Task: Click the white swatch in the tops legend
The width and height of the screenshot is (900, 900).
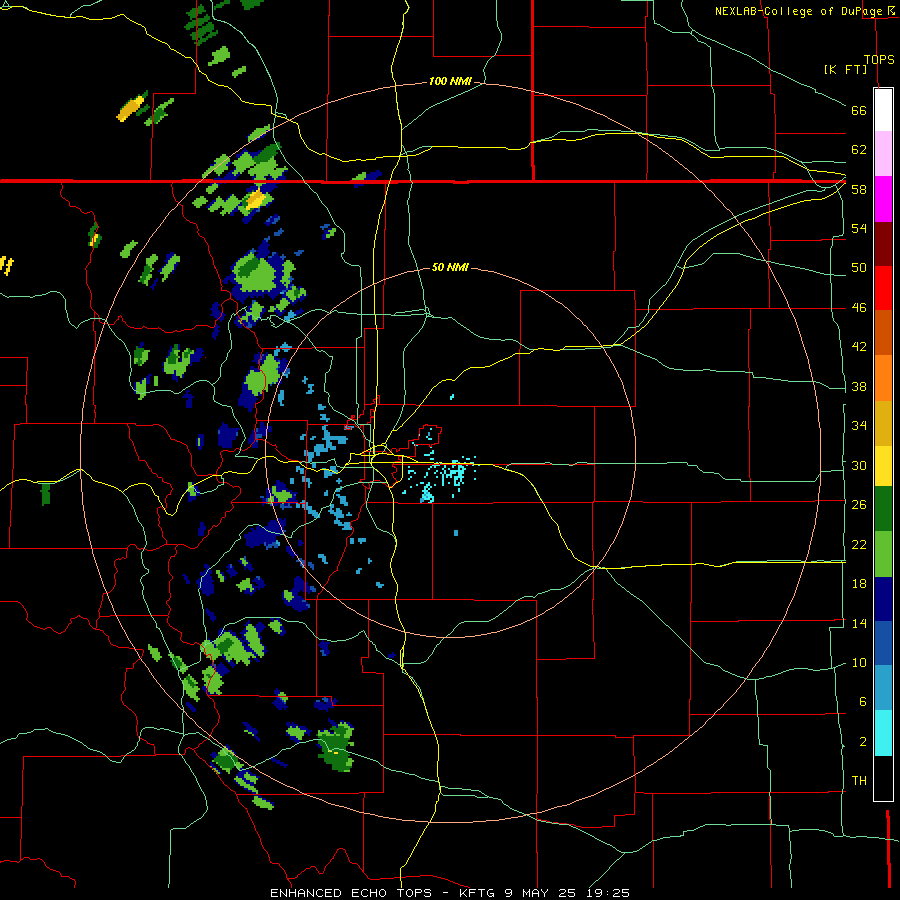Action: [x=883, y=110]
